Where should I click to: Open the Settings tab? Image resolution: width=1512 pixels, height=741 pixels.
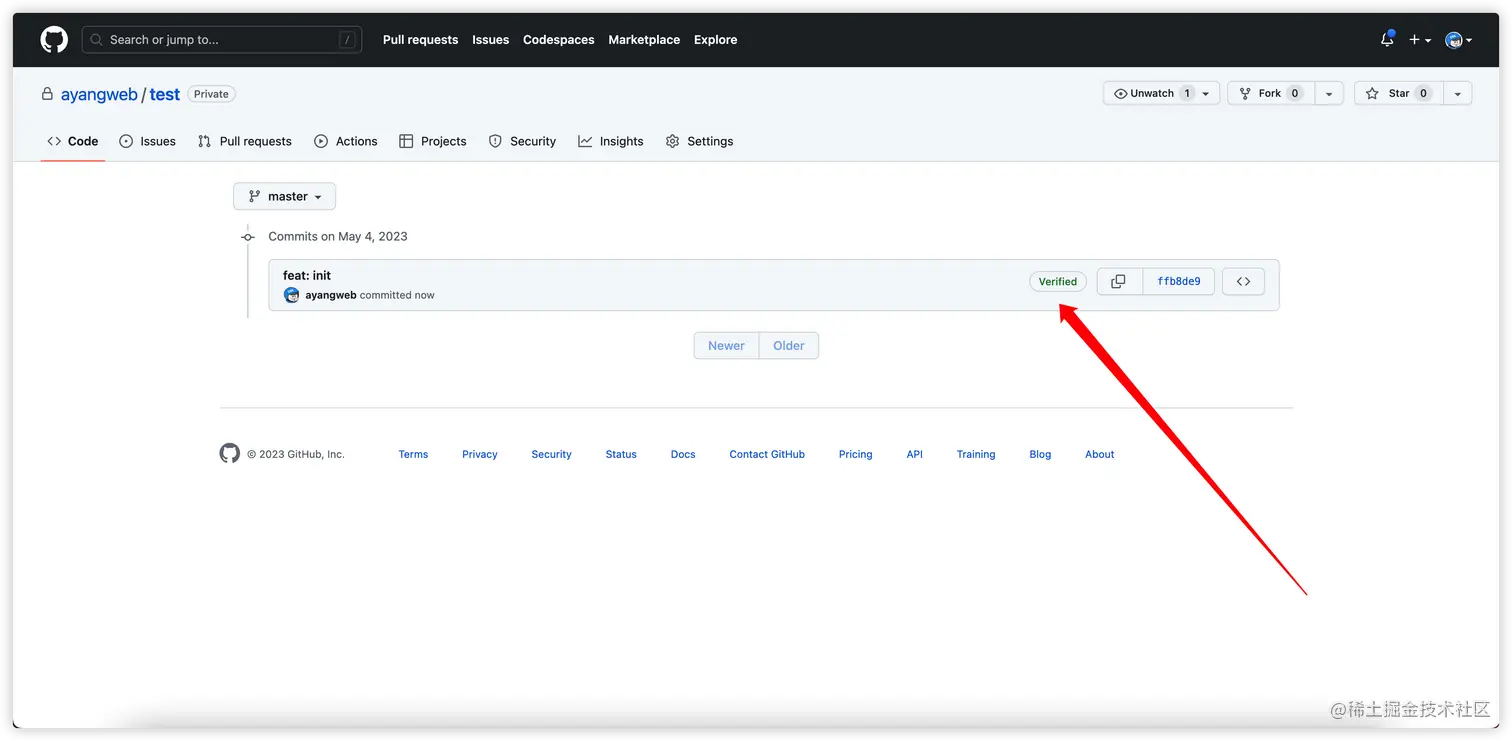click(700, 142)
